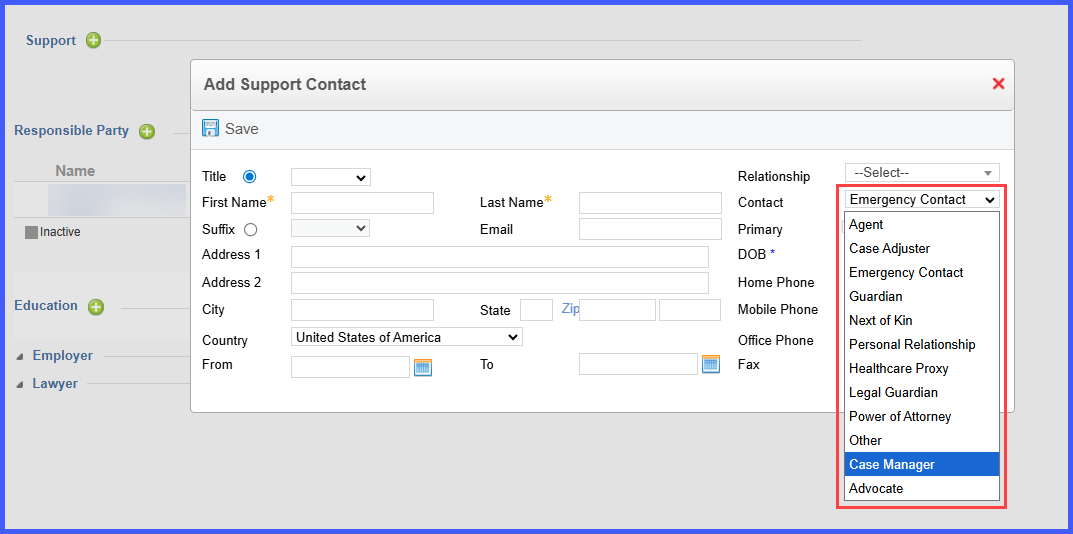Choose Case Adjuster from the Contact list
The height and width of the screenshot is (534, 1073).
922,249
